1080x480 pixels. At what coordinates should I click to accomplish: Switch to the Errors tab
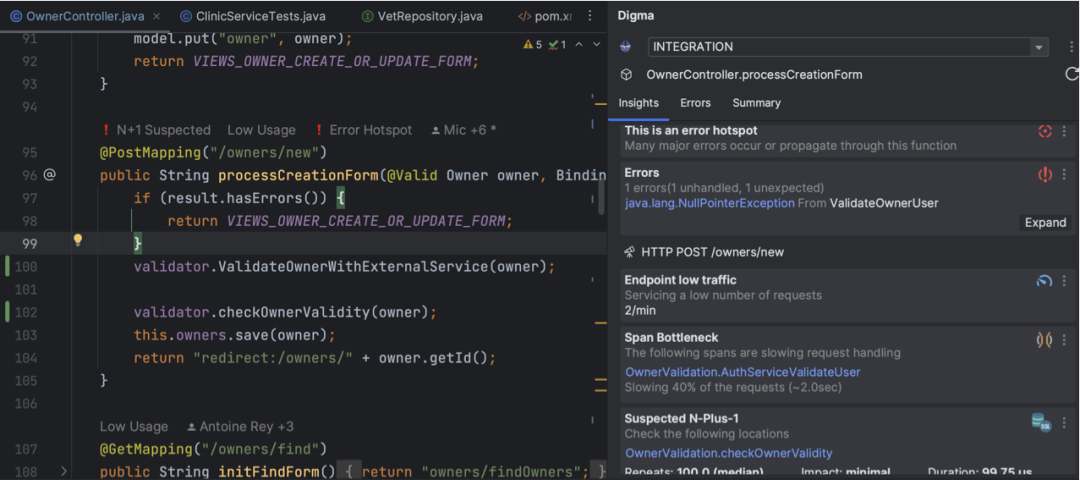(695, 103)
